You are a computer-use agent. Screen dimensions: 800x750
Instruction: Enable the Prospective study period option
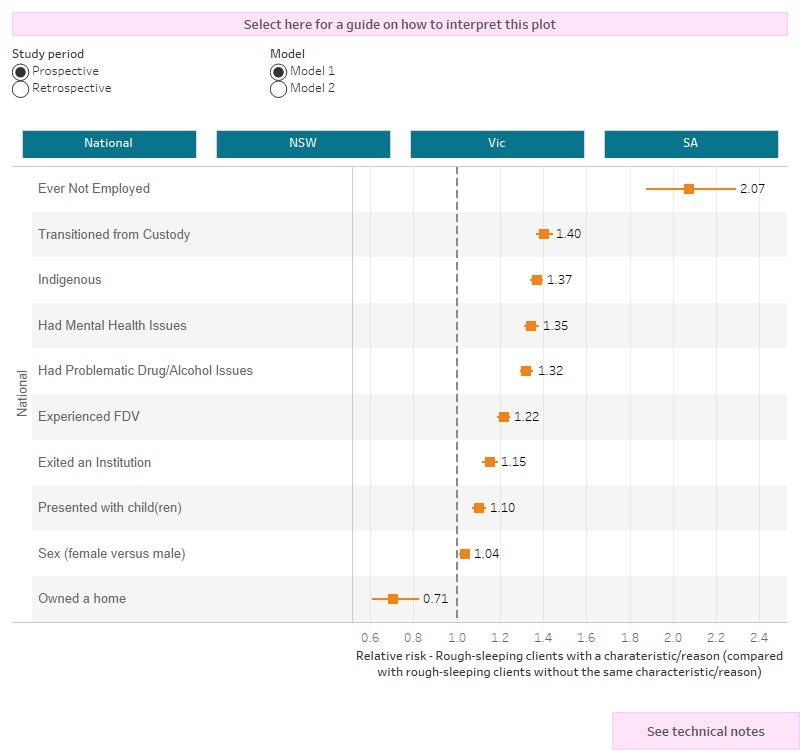pyautogui.click(x=20, y=71)
